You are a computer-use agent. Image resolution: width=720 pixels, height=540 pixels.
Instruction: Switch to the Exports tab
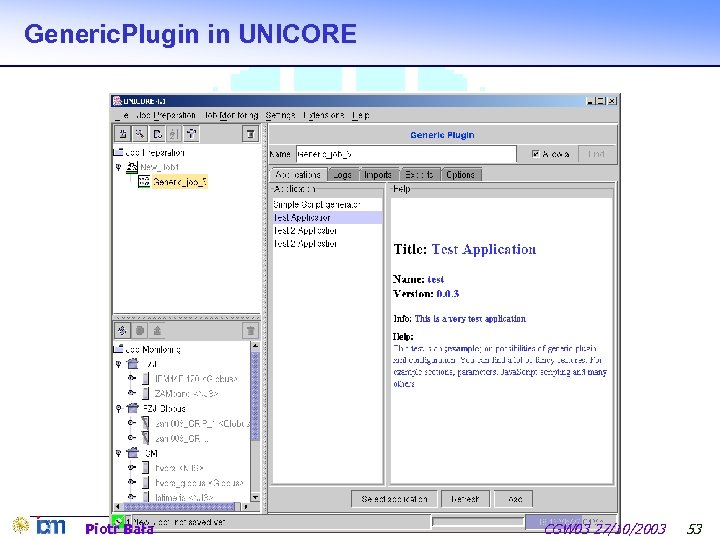click(x=419, y=175)
